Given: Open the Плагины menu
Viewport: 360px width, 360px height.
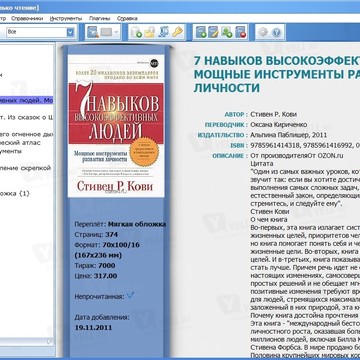Looking at the screenshot, I should 100,18.
